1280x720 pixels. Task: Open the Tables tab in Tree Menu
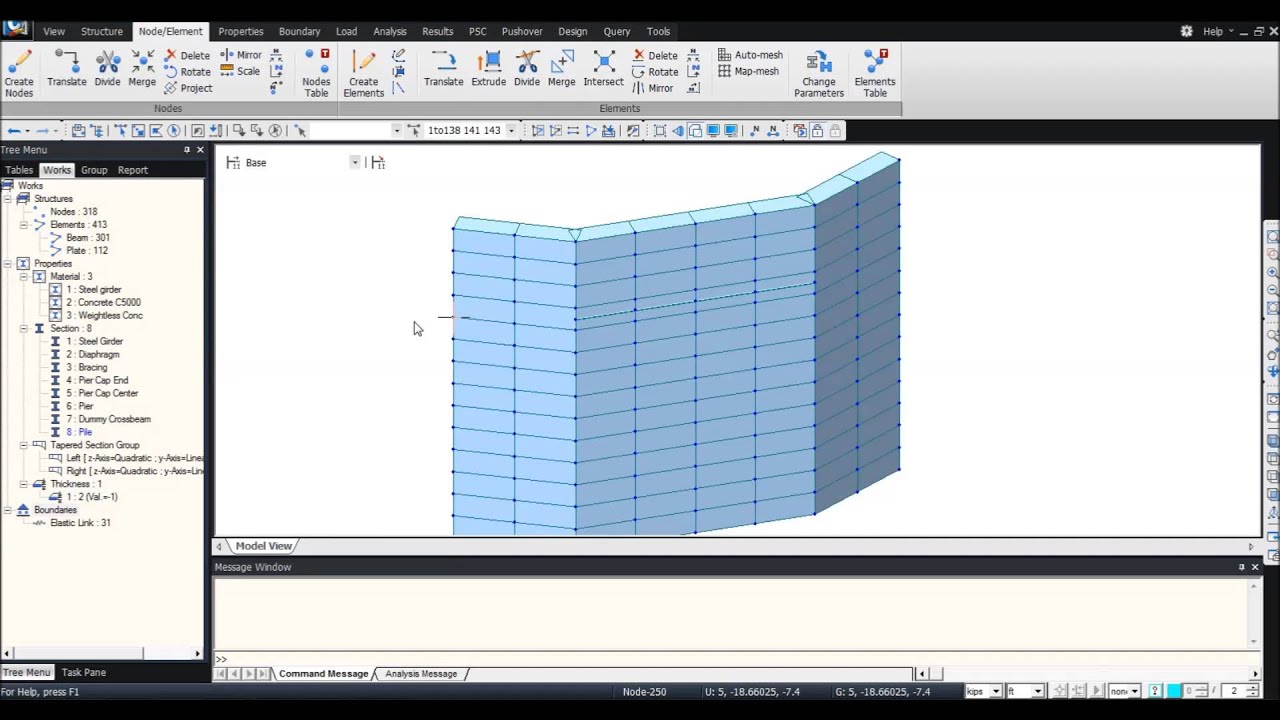(19, 170)
